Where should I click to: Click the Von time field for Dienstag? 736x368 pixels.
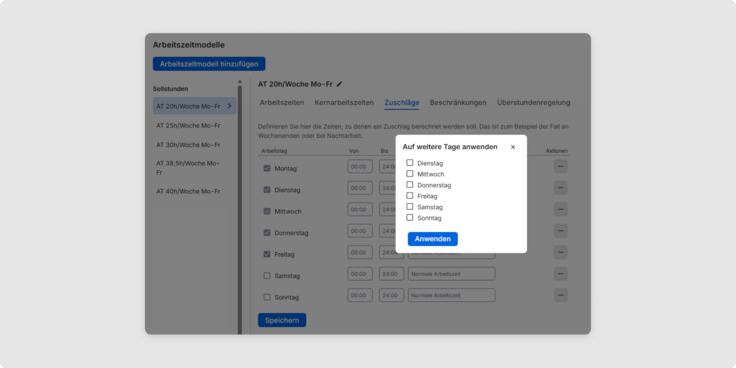360,188
